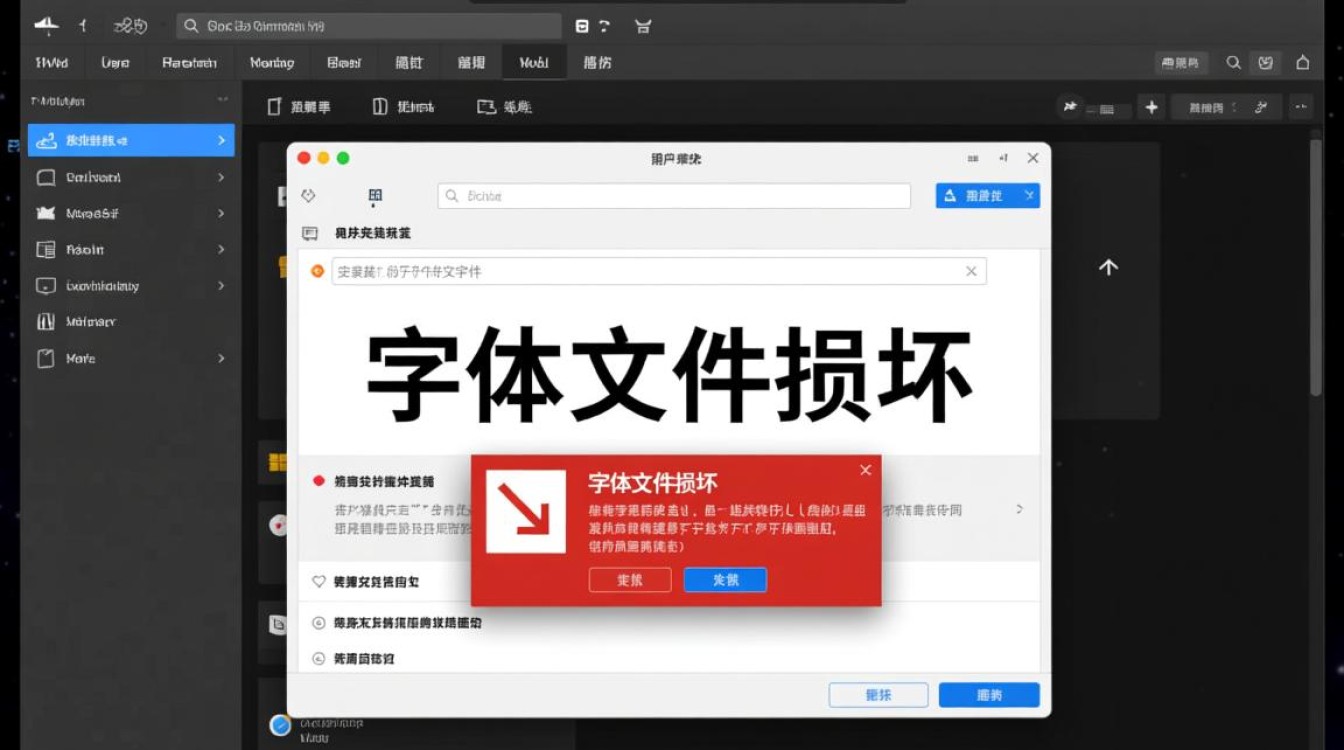The image size is (1344, 750).
Task: Click the blue circle icon at bottom left
Action: (x=280, y=726)
